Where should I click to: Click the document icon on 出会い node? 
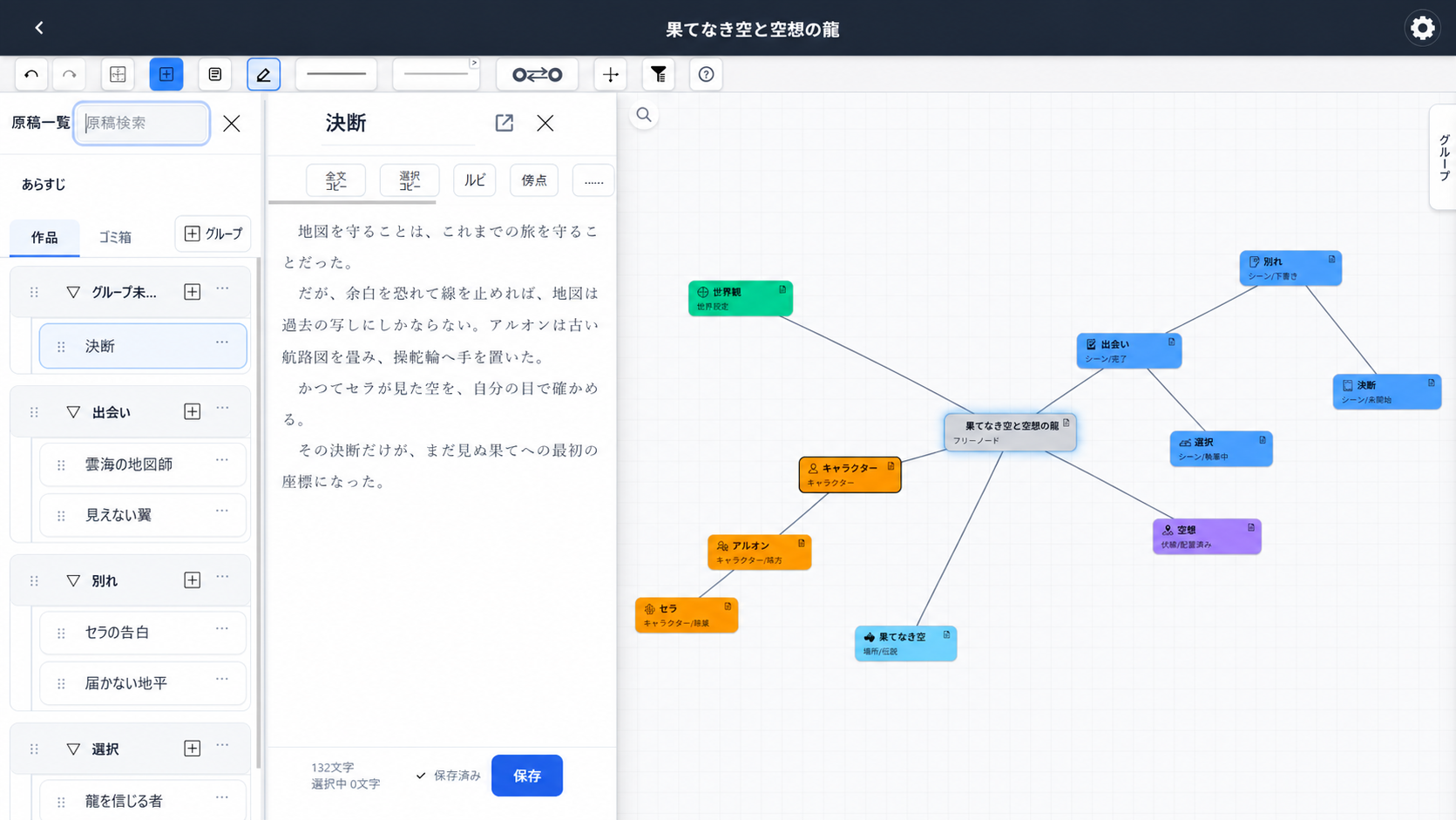1171,342
